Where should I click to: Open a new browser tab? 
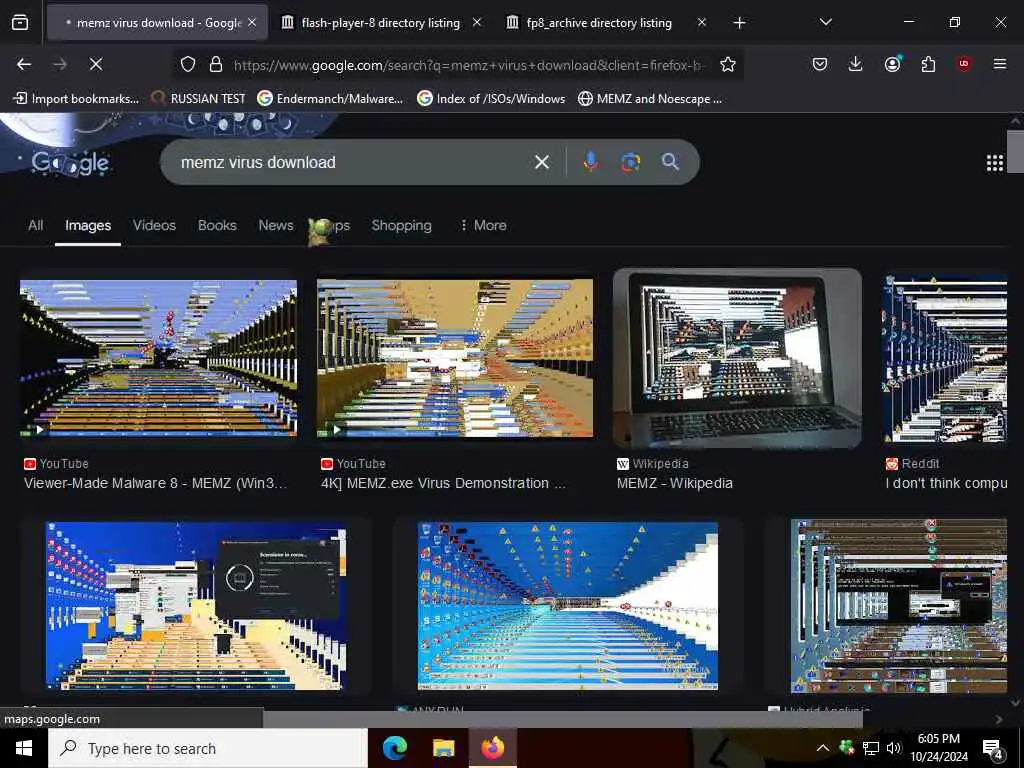(x=739, y=23)
